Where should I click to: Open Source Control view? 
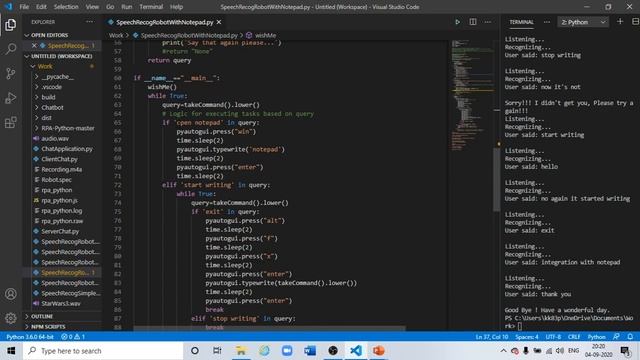click(11, 73)
